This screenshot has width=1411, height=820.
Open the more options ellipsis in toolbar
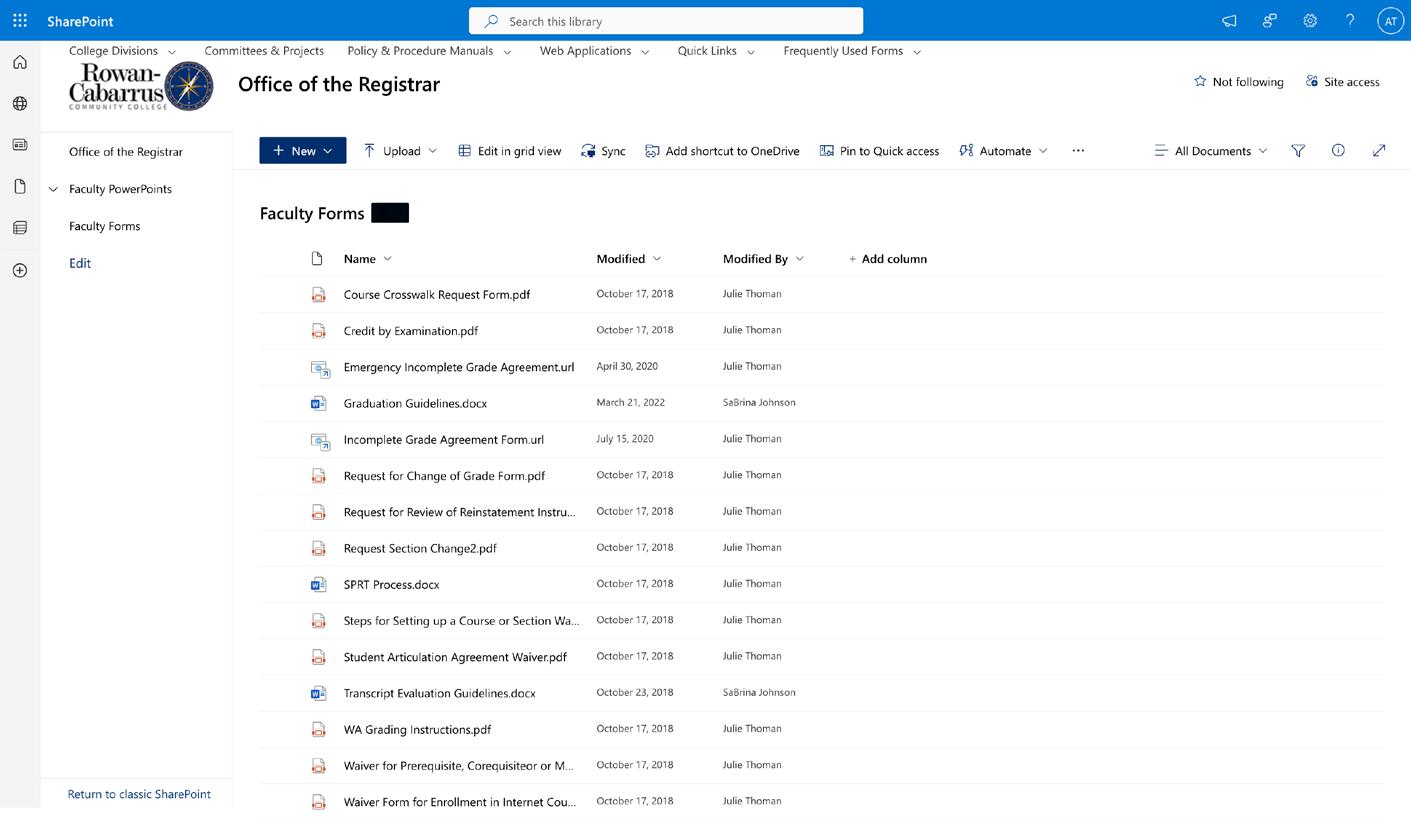tap(1078, 151)
